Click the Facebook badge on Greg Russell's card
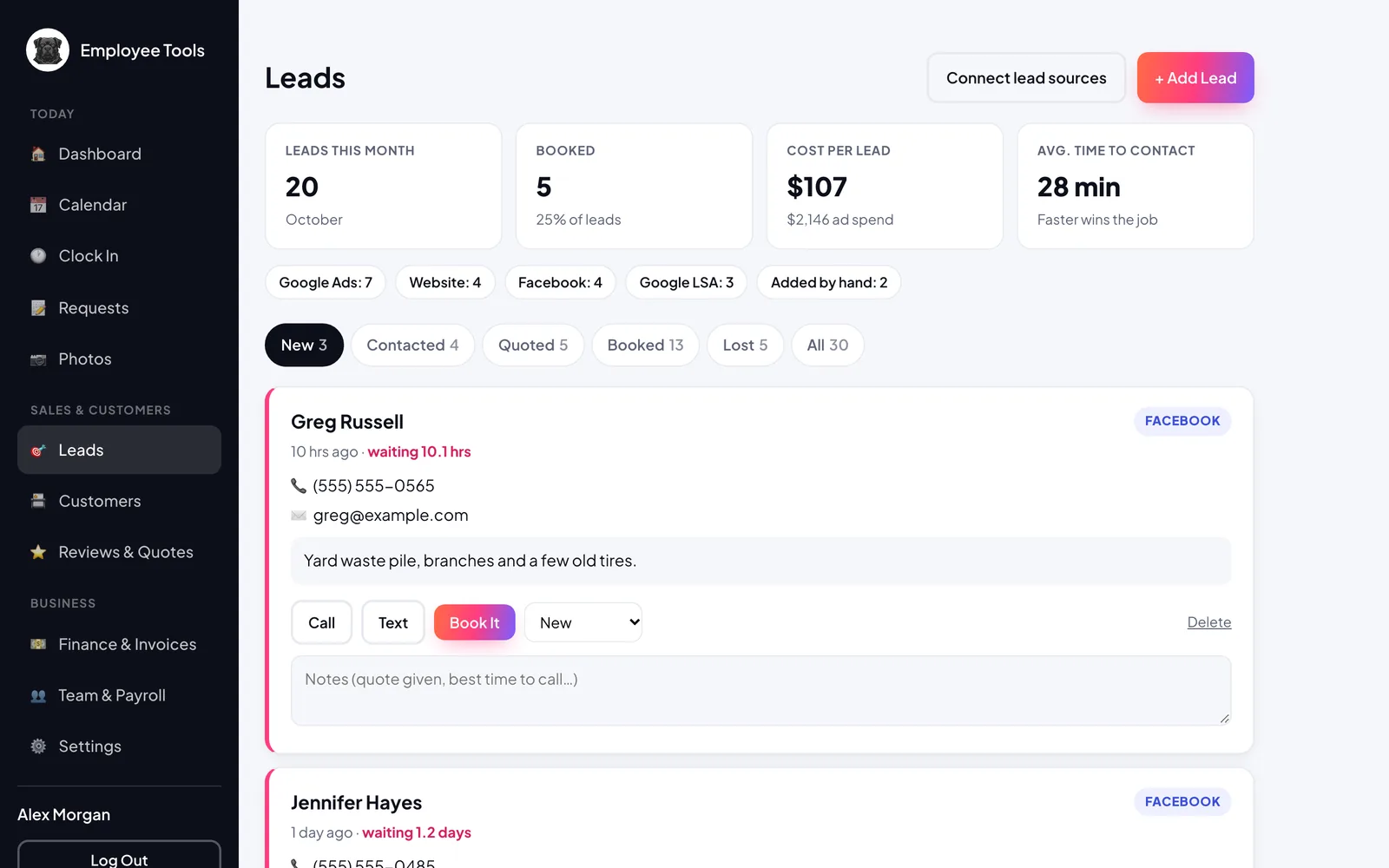Screen dimensions: 1389x868 click(1182, 421)
